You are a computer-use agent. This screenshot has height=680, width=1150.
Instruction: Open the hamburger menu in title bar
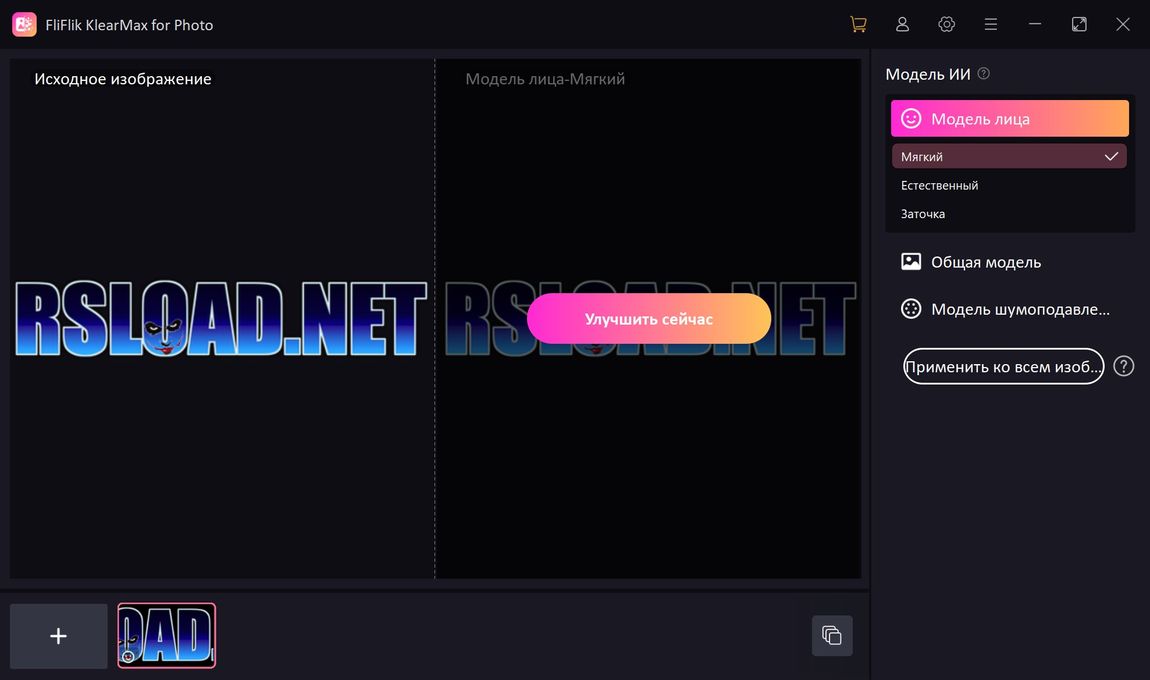click(990, 24)
